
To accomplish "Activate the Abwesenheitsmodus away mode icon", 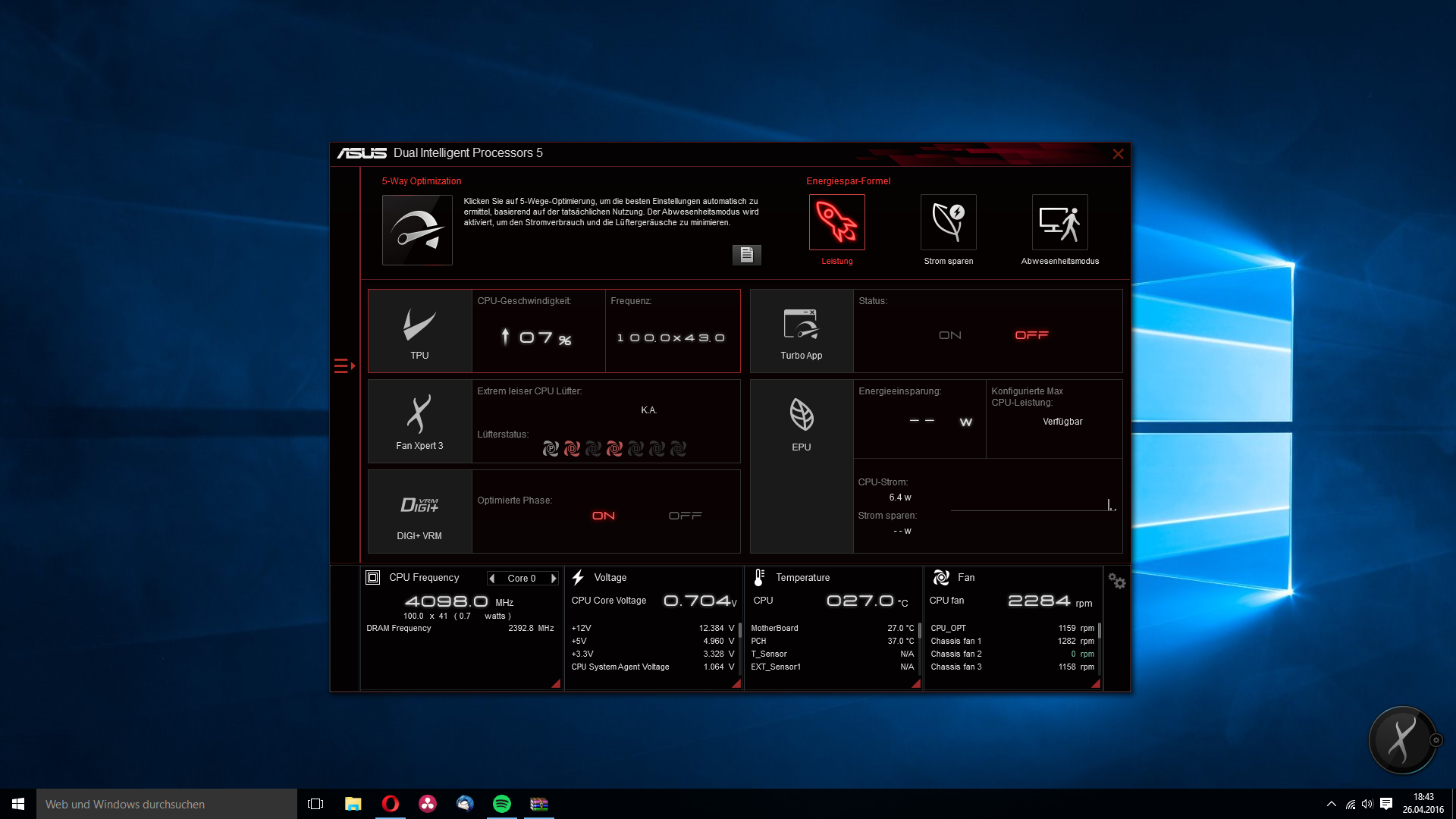I will click(x=1059, y=222).
